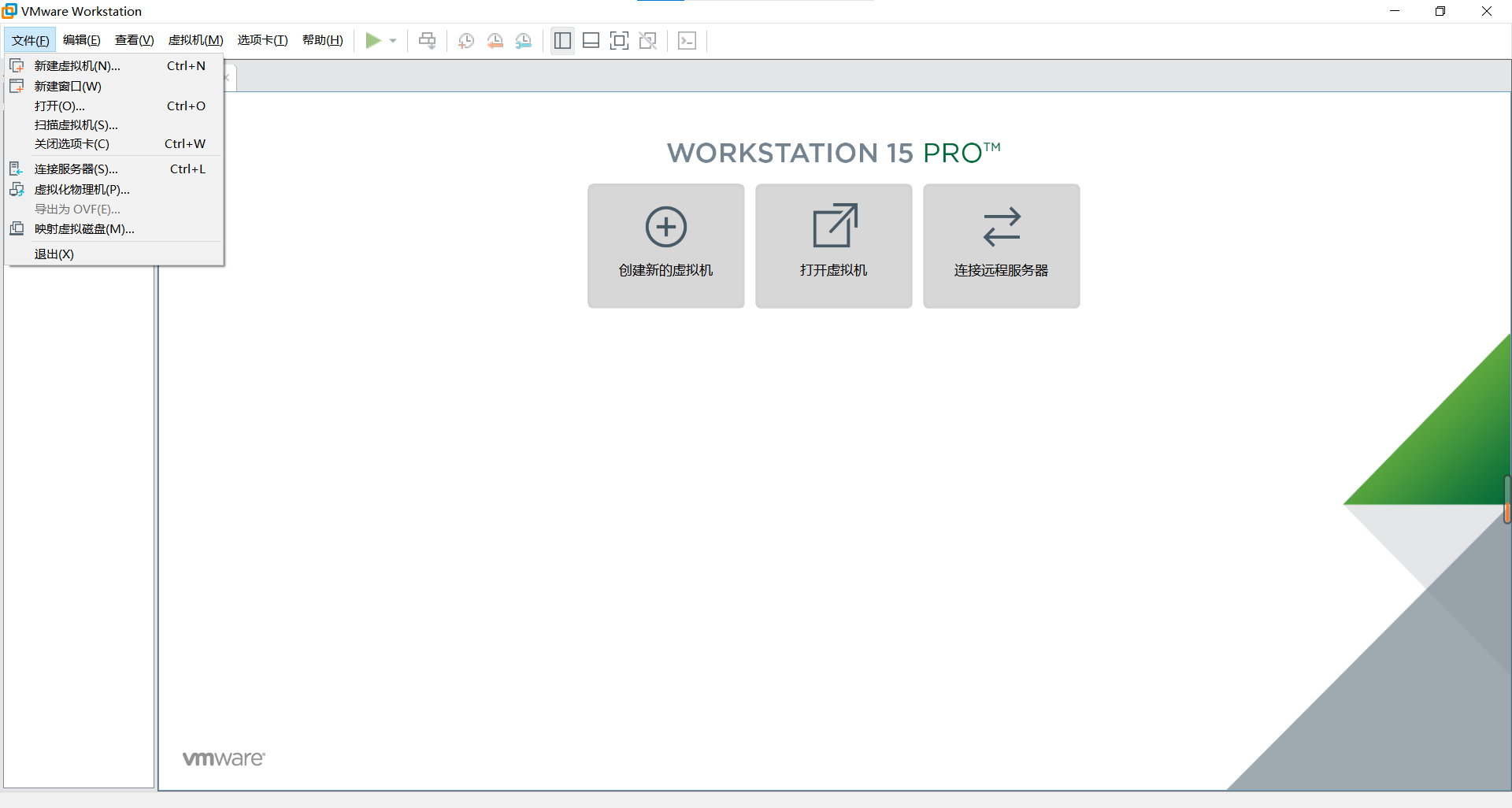Click the map virtual disk menu icon

[17, 228]
